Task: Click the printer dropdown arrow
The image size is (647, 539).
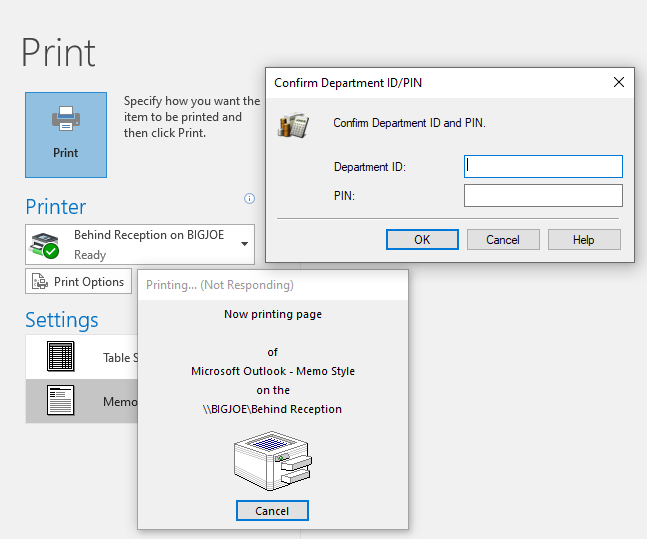Action: 244,244
